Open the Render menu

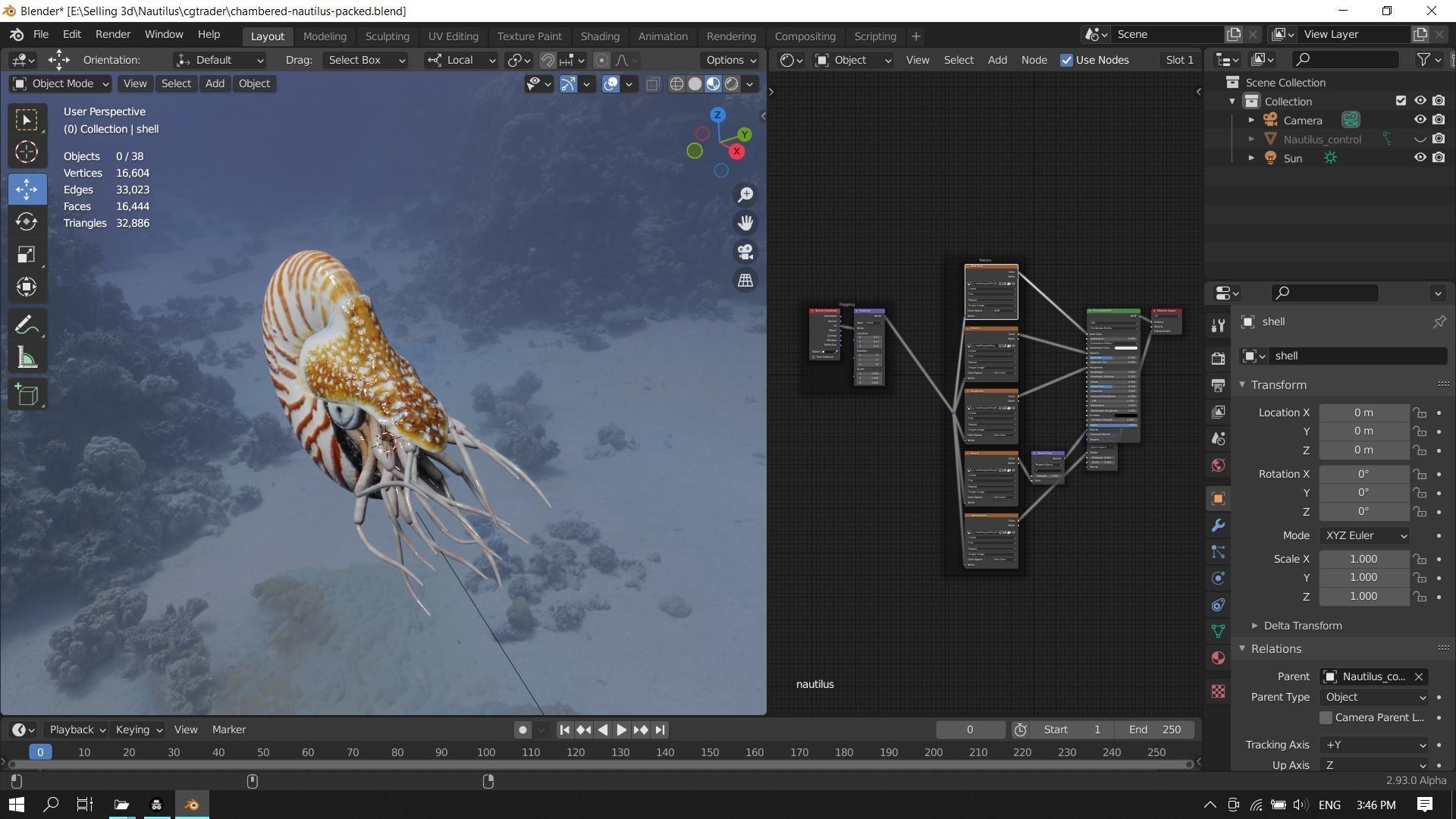(113, 35)
